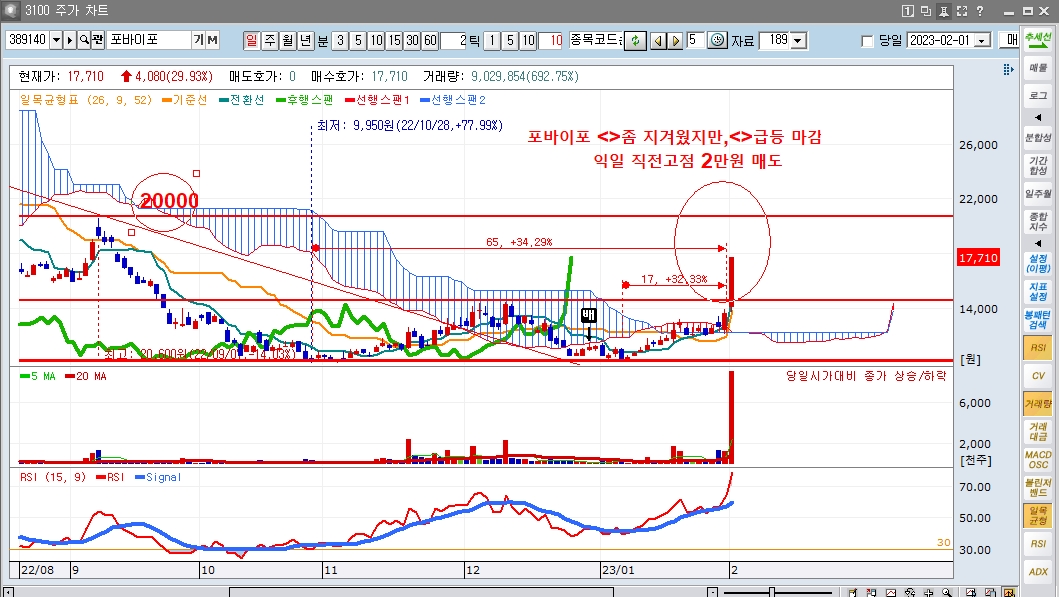Click the chart zoom slider handle

[772, 592]
